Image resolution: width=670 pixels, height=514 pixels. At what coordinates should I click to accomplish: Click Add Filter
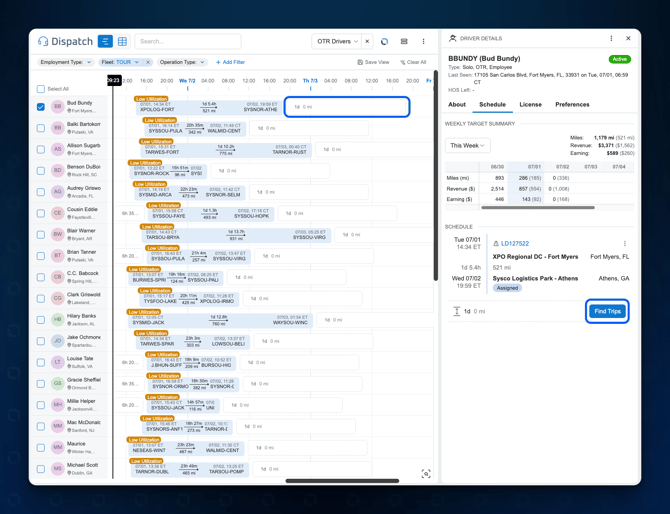(230, 62)
